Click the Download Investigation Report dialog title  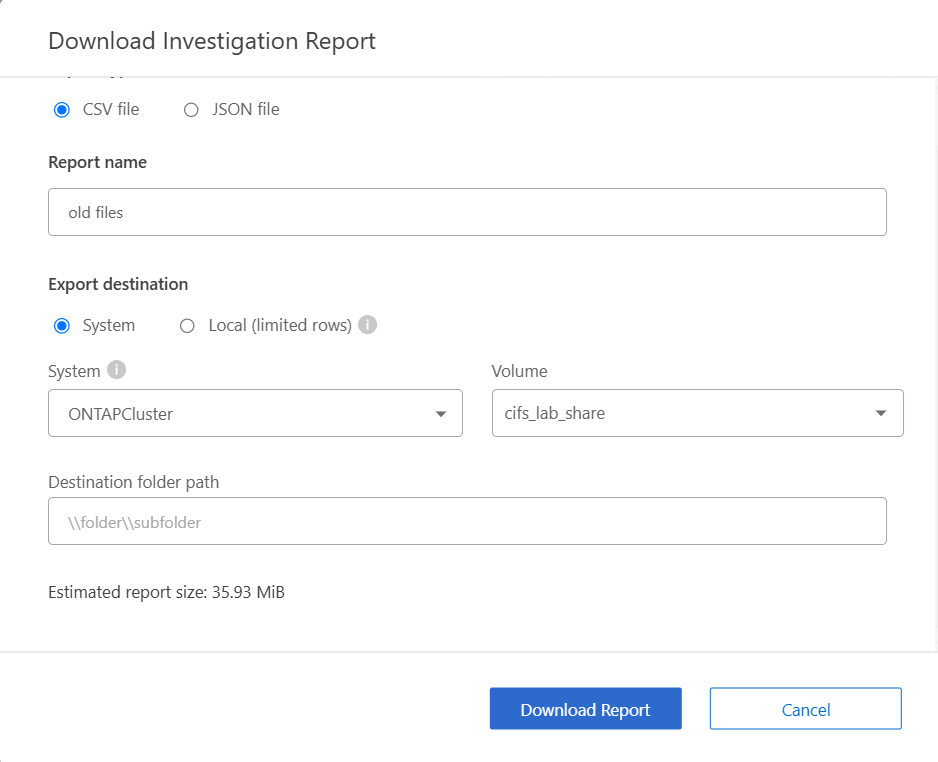211,41
